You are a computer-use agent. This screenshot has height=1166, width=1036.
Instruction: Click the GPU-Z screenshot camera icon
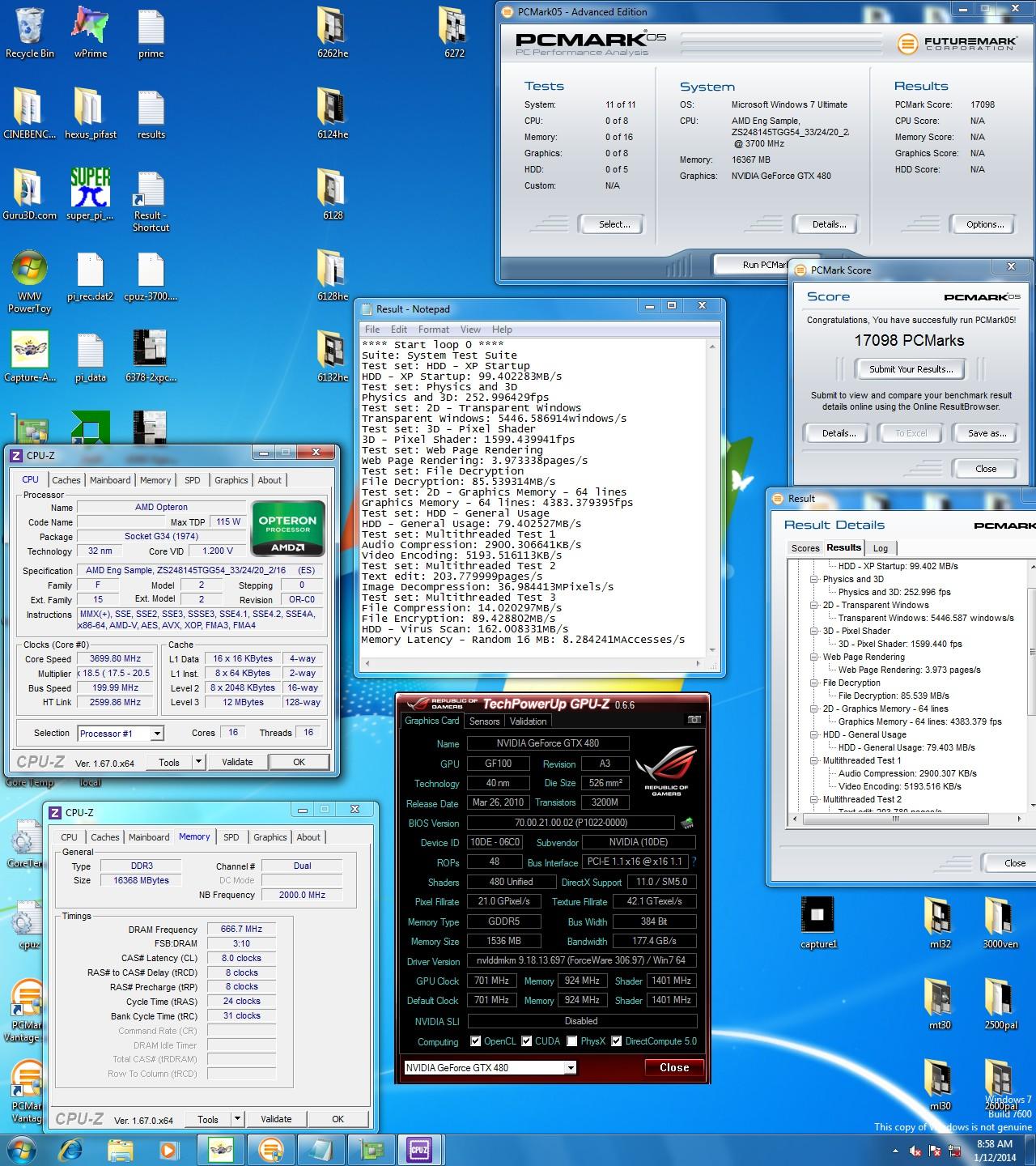tap(694, 720)
